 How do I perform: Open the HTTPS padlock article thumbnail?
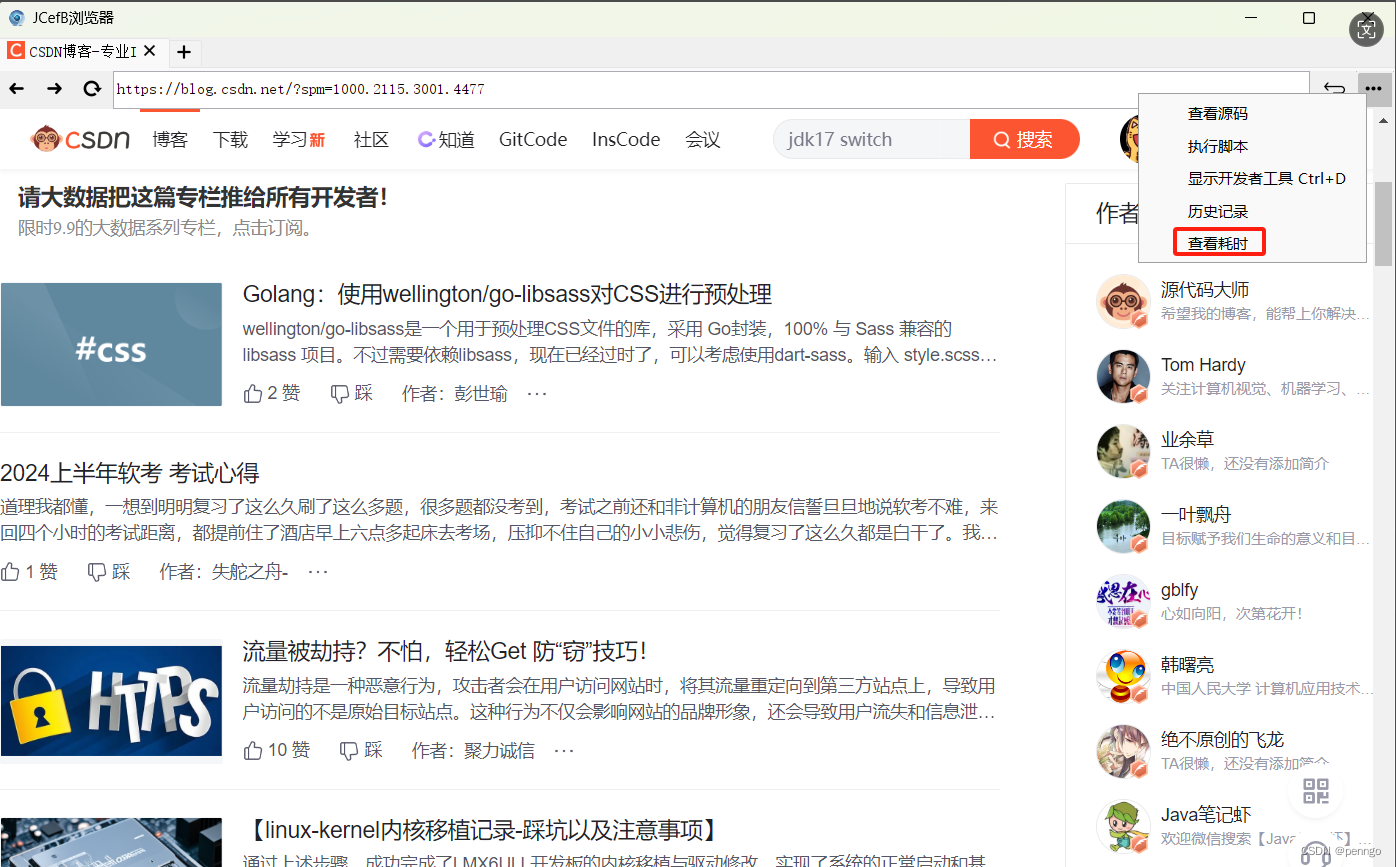point(111,701)
